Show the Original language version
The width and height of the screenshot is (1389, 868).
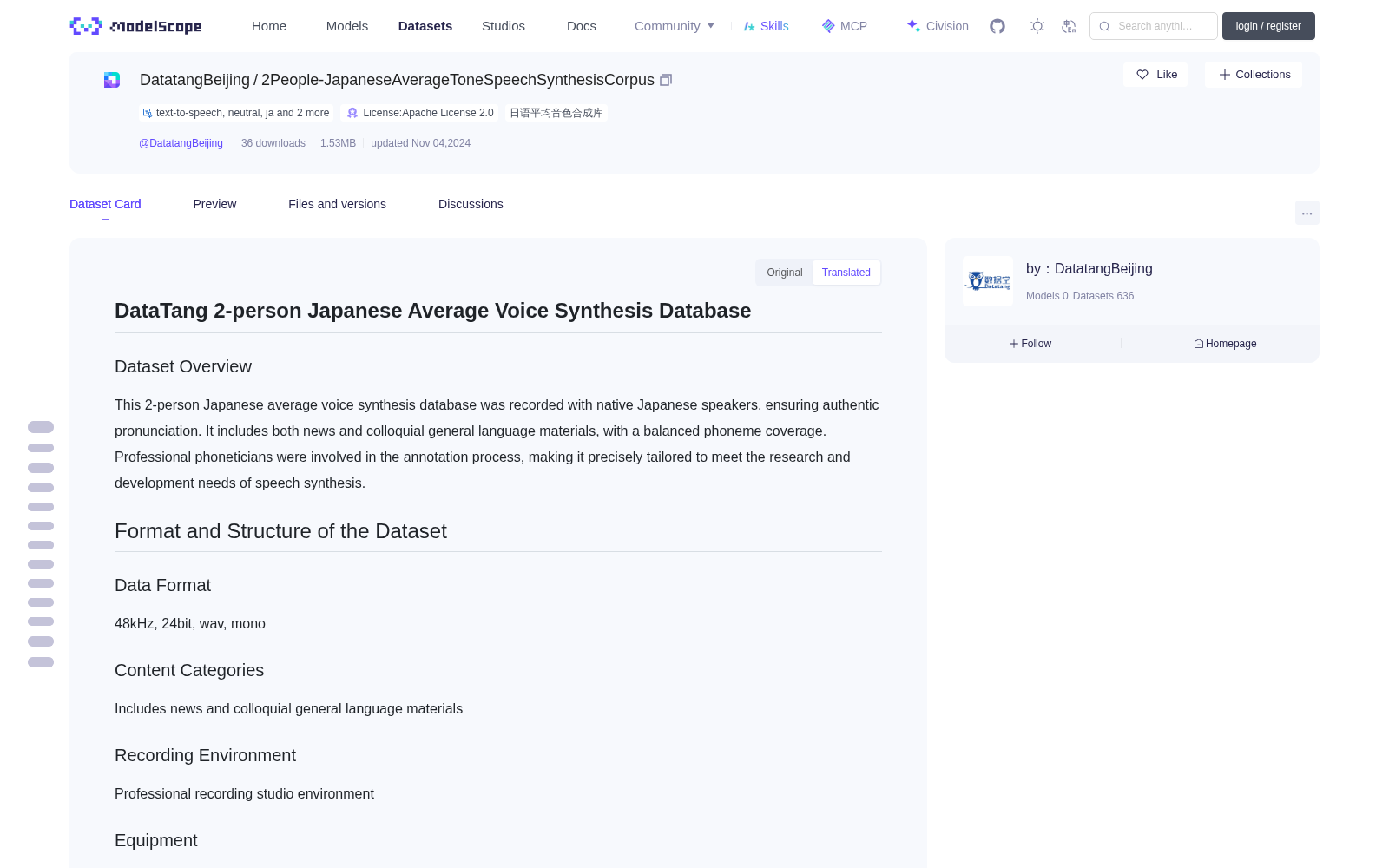(x=785, y=273)
